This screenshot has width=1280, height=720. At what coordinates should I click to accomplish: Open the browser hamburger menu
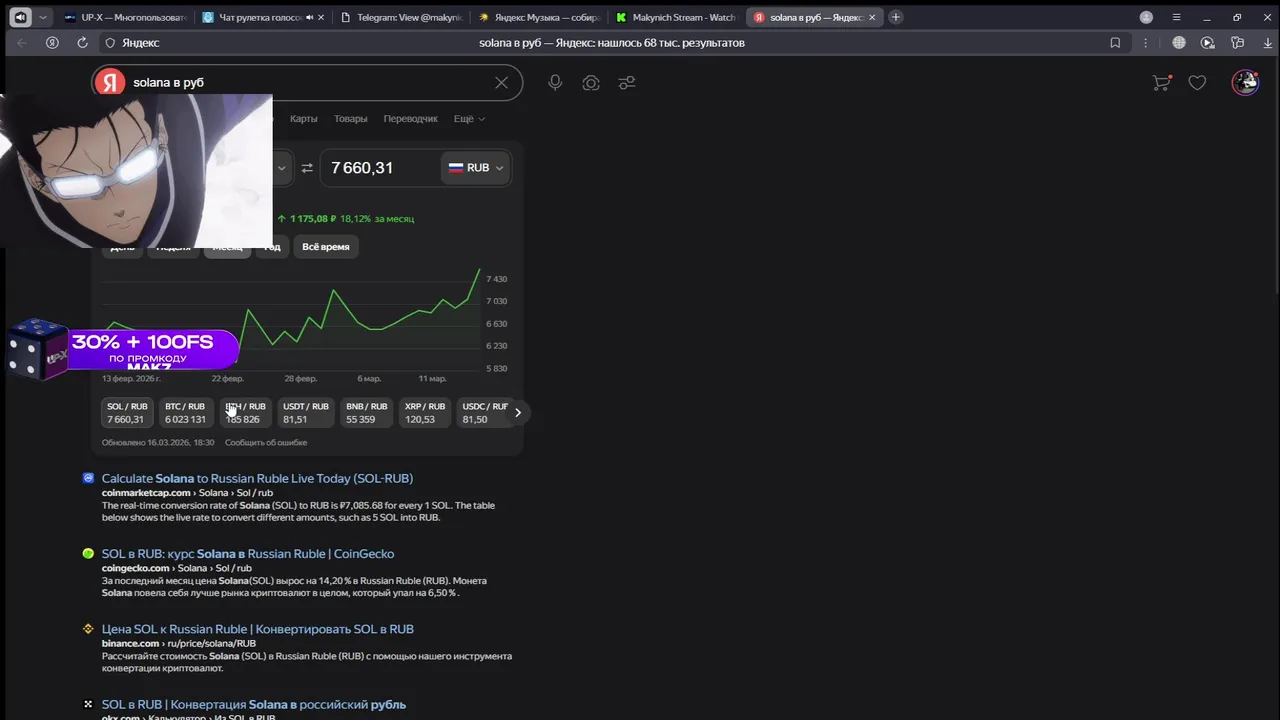pyautogui.click(x=1176, y=17)
